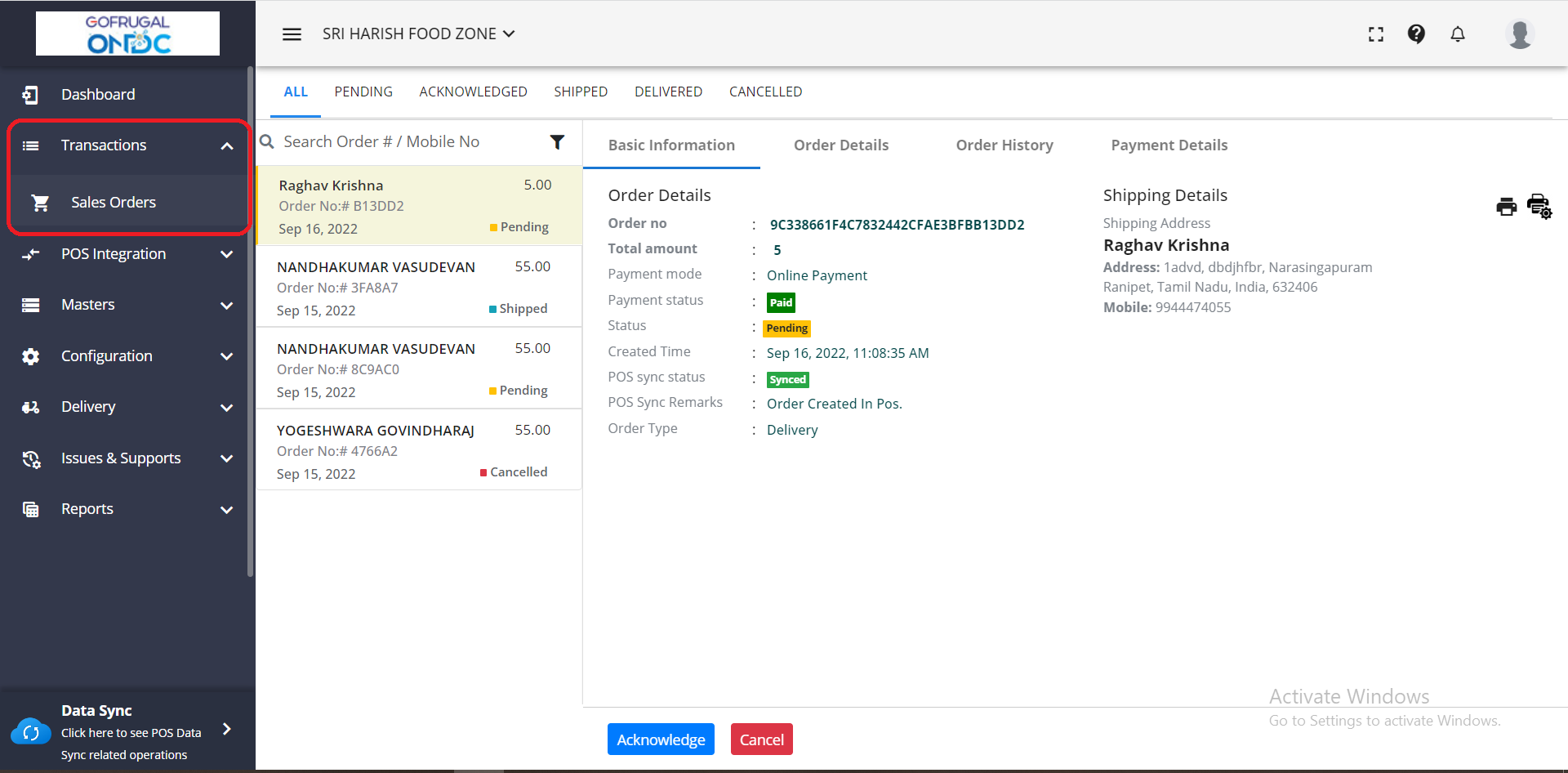Click the Reports sidebar icon
The image size is (1568, 773).
click(x=30, y=509)
